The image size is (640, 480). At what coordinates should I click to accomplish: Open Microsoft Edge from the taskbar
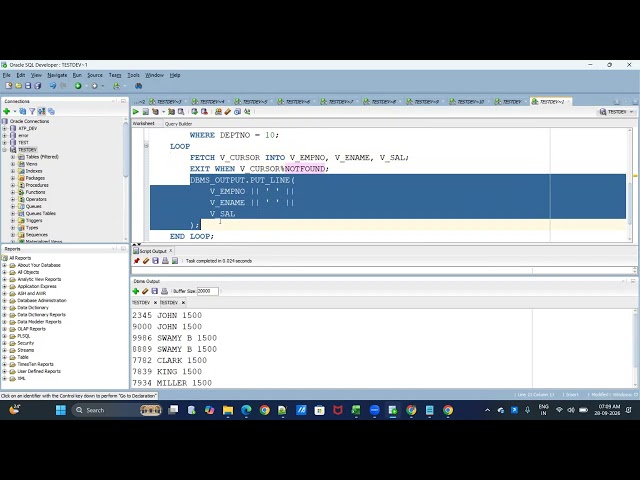pos(246,410)
